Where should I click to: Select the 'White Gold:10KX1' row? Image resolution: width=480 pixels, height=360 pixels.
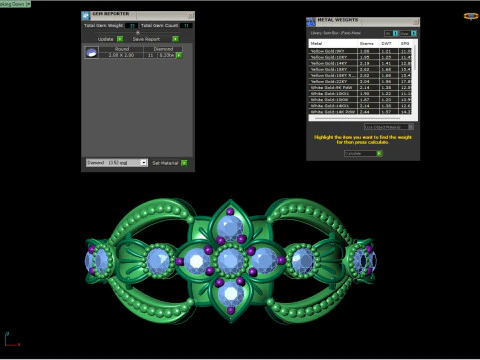(x=360, y=94)
